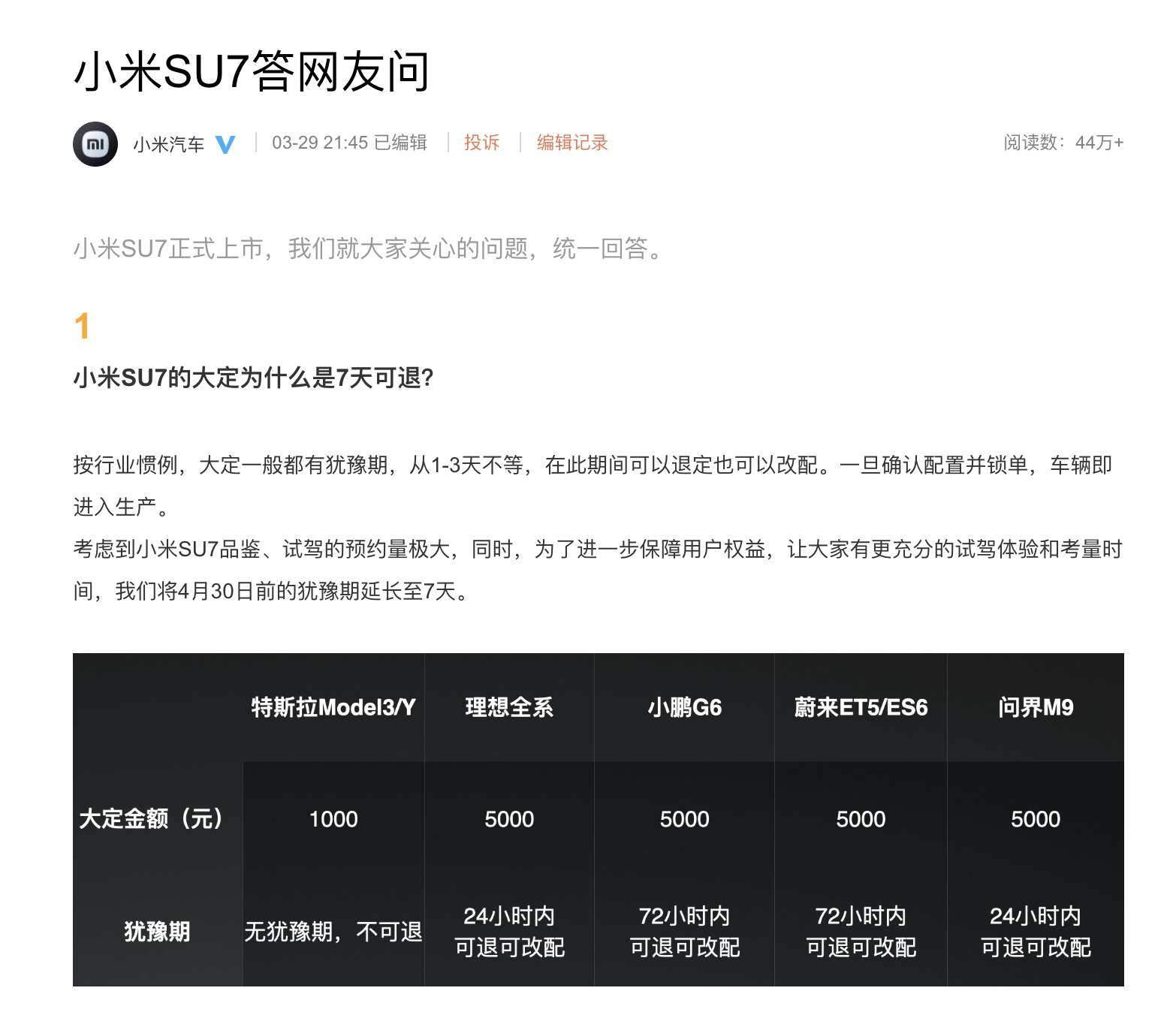Click the 特斯拉Model3/Y column header
The height and width of the screenshot is (1021, 1176).
coord(333,707)
